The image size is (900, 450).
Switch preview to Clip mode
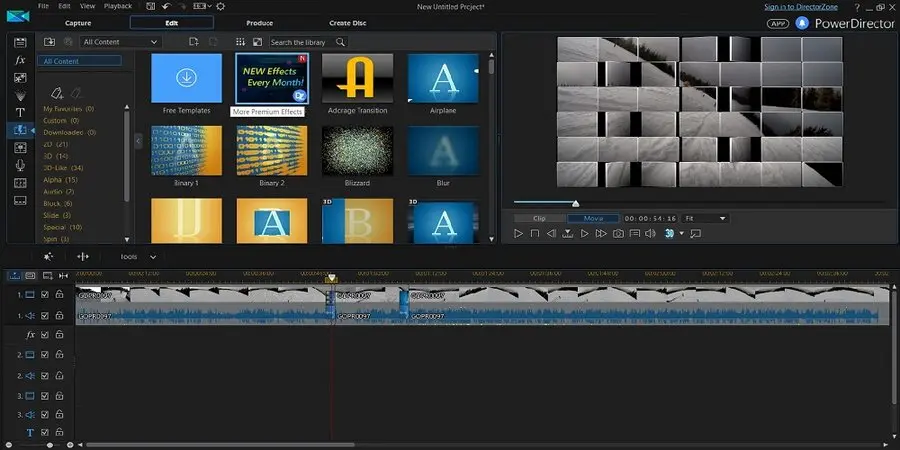(x=539, y=218)
